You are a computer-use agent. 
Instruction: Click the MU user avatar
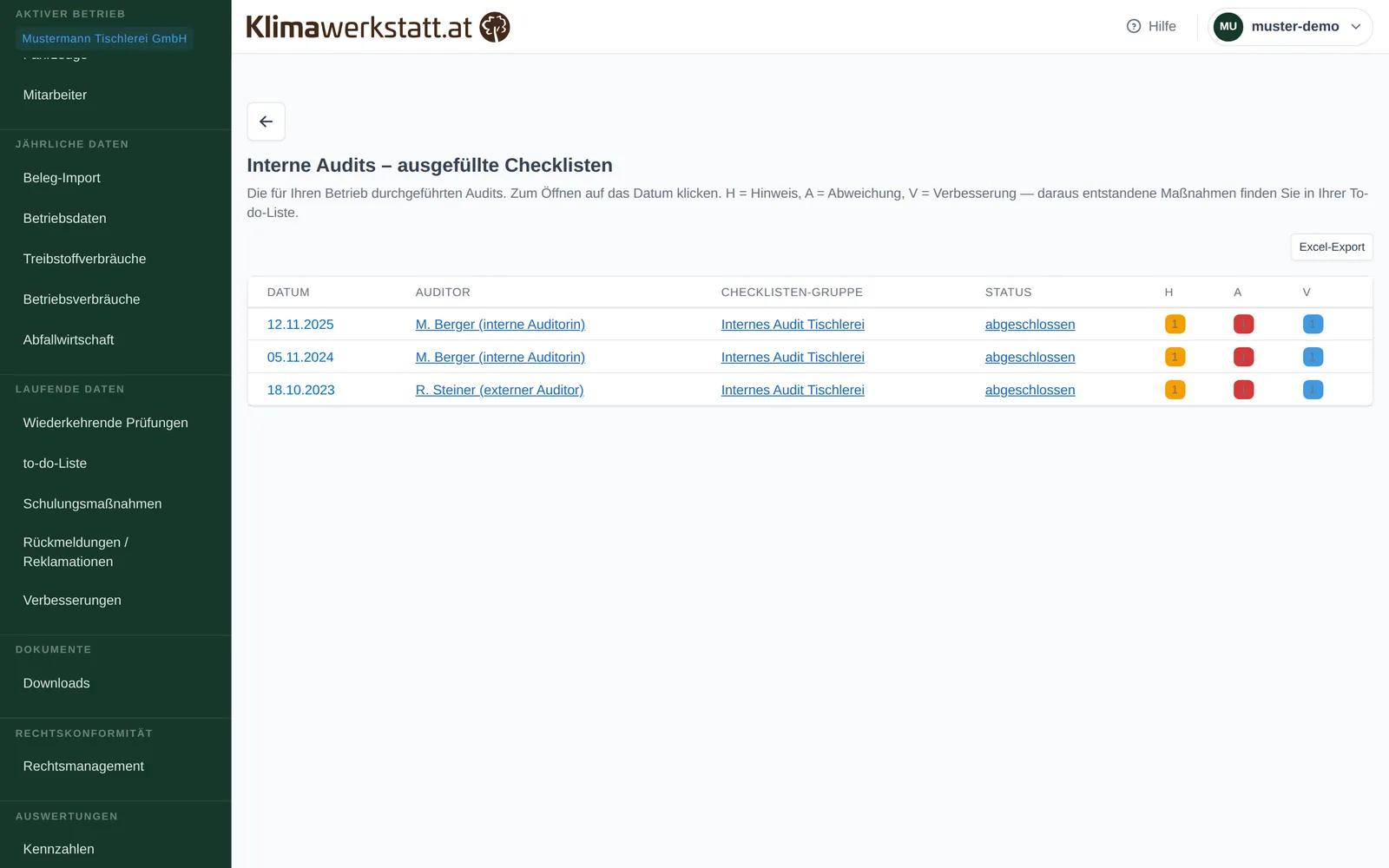pyautogui.click(x=1228, y=26)
